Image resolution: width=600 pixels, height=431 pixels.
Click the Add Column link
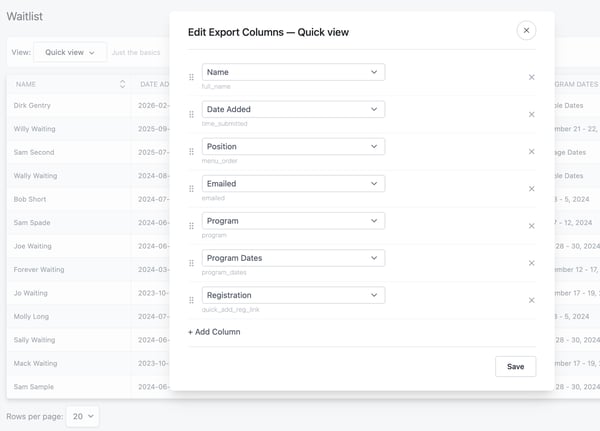coord(214,332)
